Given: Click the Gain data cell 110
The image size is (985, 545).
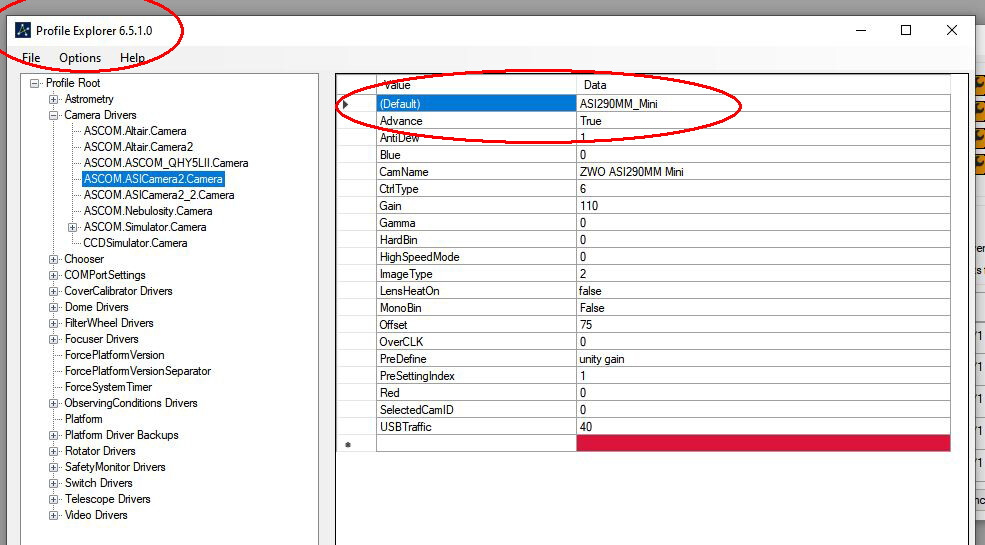Looking at the screenshot, I should [763, 205].
